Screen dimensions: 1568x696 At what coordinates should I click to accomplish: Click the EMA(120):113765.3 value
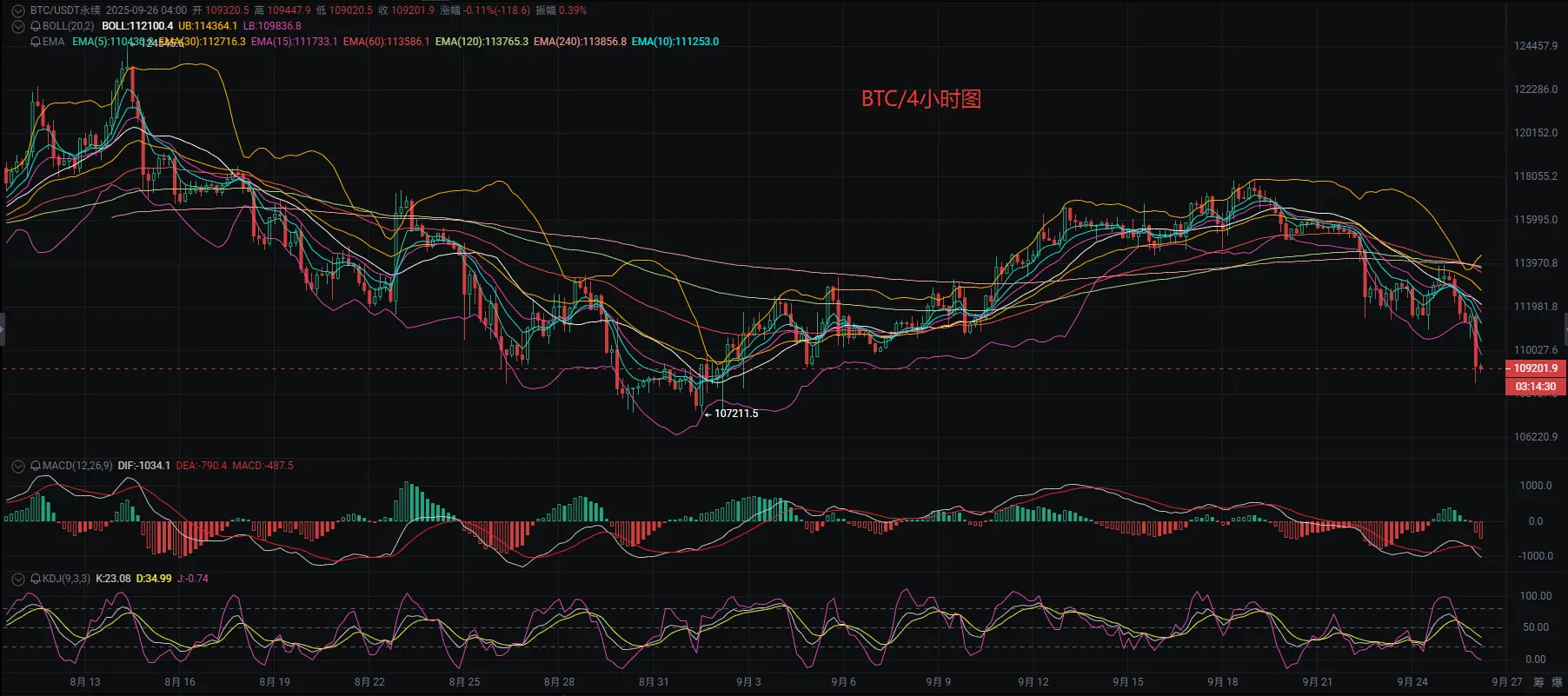(482, 42)
